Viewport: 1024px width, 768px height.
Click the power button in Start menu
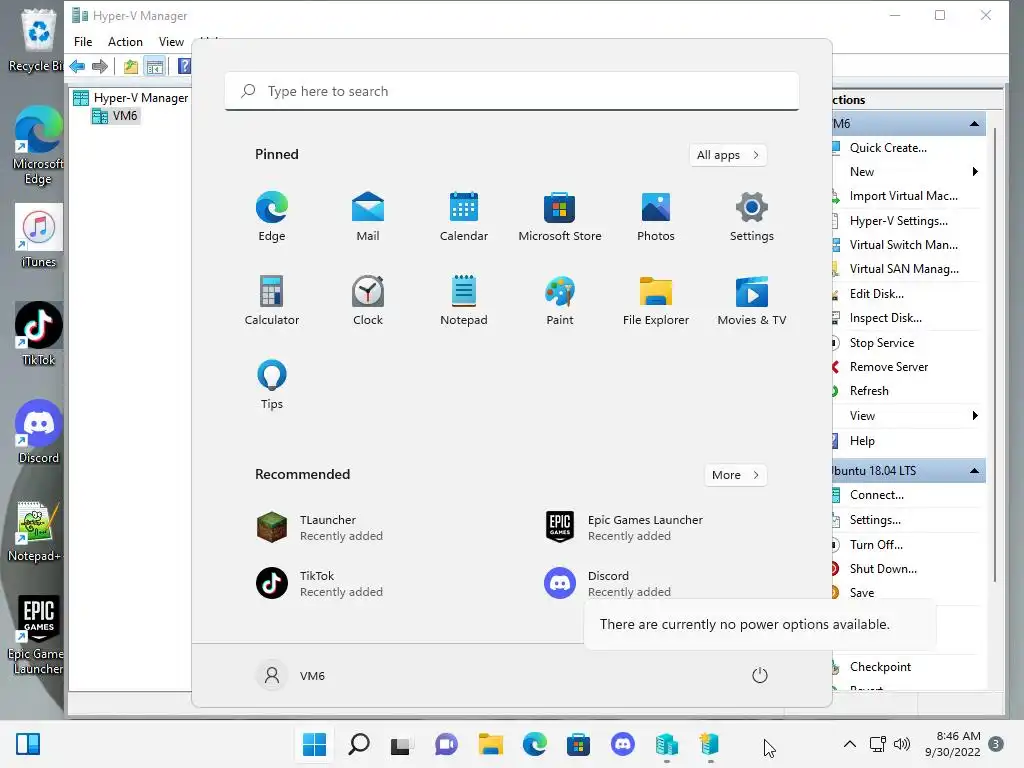tap(760, 675)
